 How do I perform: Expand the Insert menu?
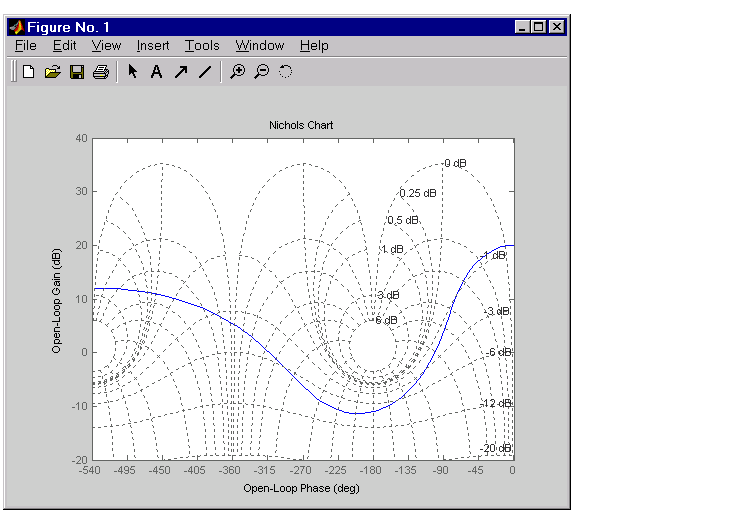coord(153,46)
